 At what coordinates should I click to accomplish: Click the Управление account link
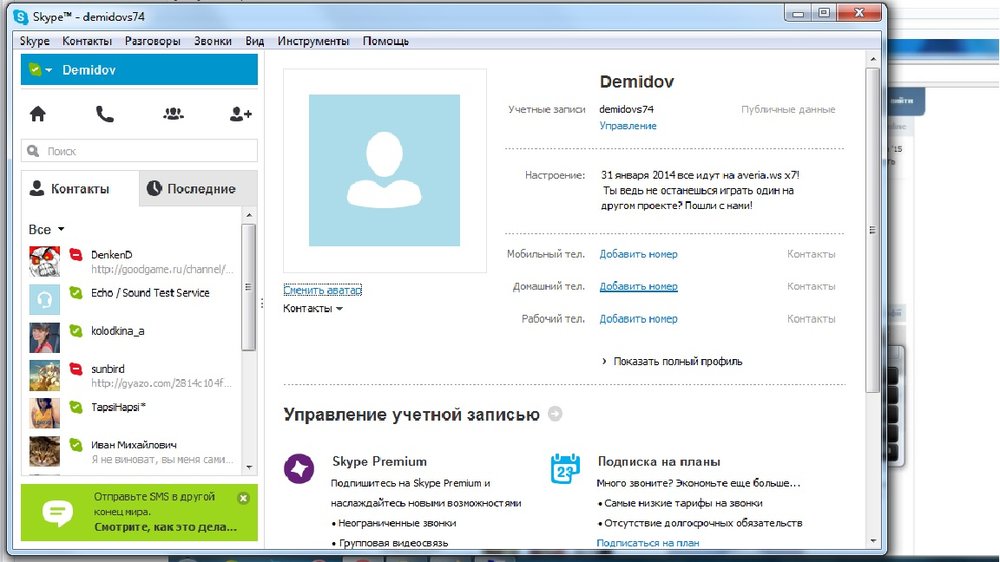pyautogui.click(x=628, y=126)
